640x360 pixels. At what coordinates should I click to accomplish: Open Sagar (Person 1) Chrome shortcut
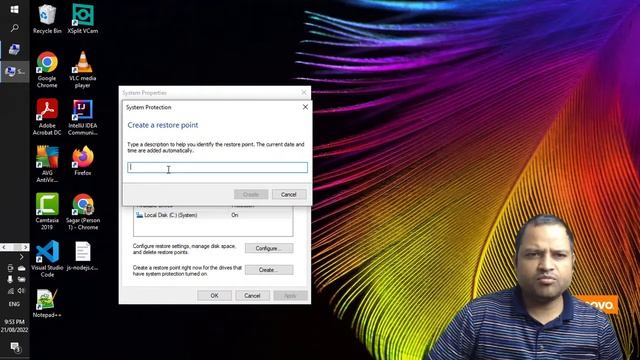(x=82, y=211)
